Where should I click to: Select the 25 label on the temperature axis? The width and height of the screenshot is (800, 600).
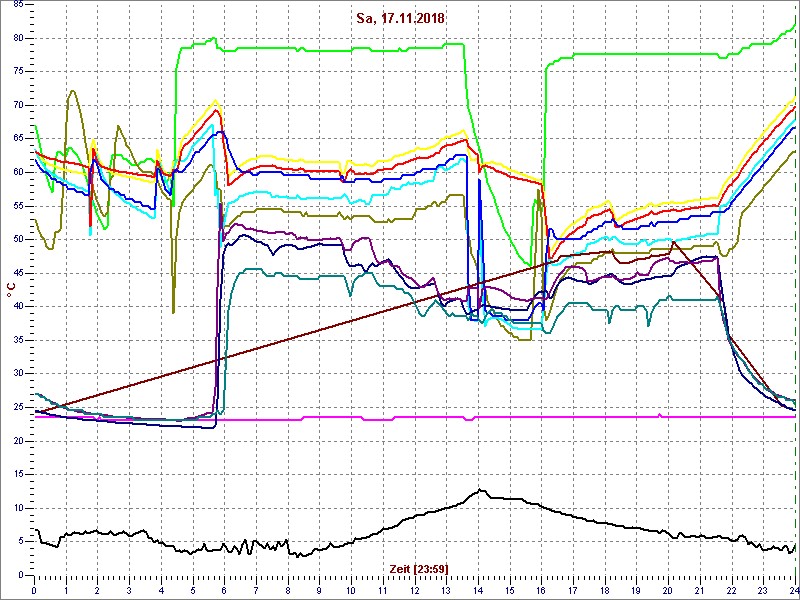(17, 408)
